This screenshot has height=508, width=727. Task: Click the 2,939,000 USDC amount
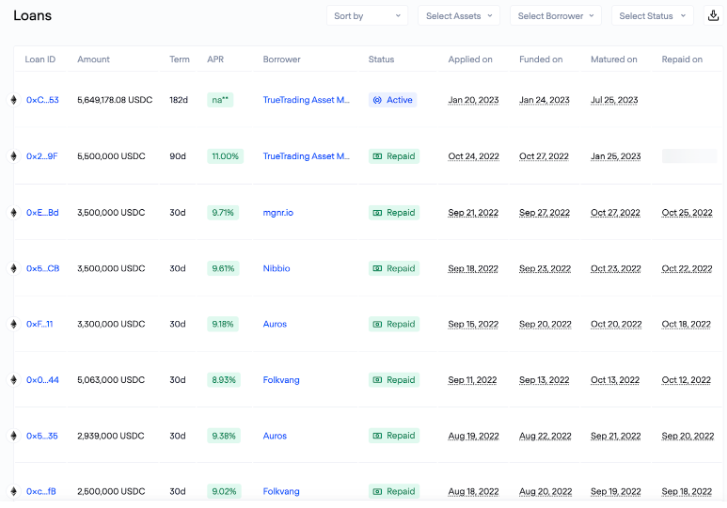pos(111,436)
